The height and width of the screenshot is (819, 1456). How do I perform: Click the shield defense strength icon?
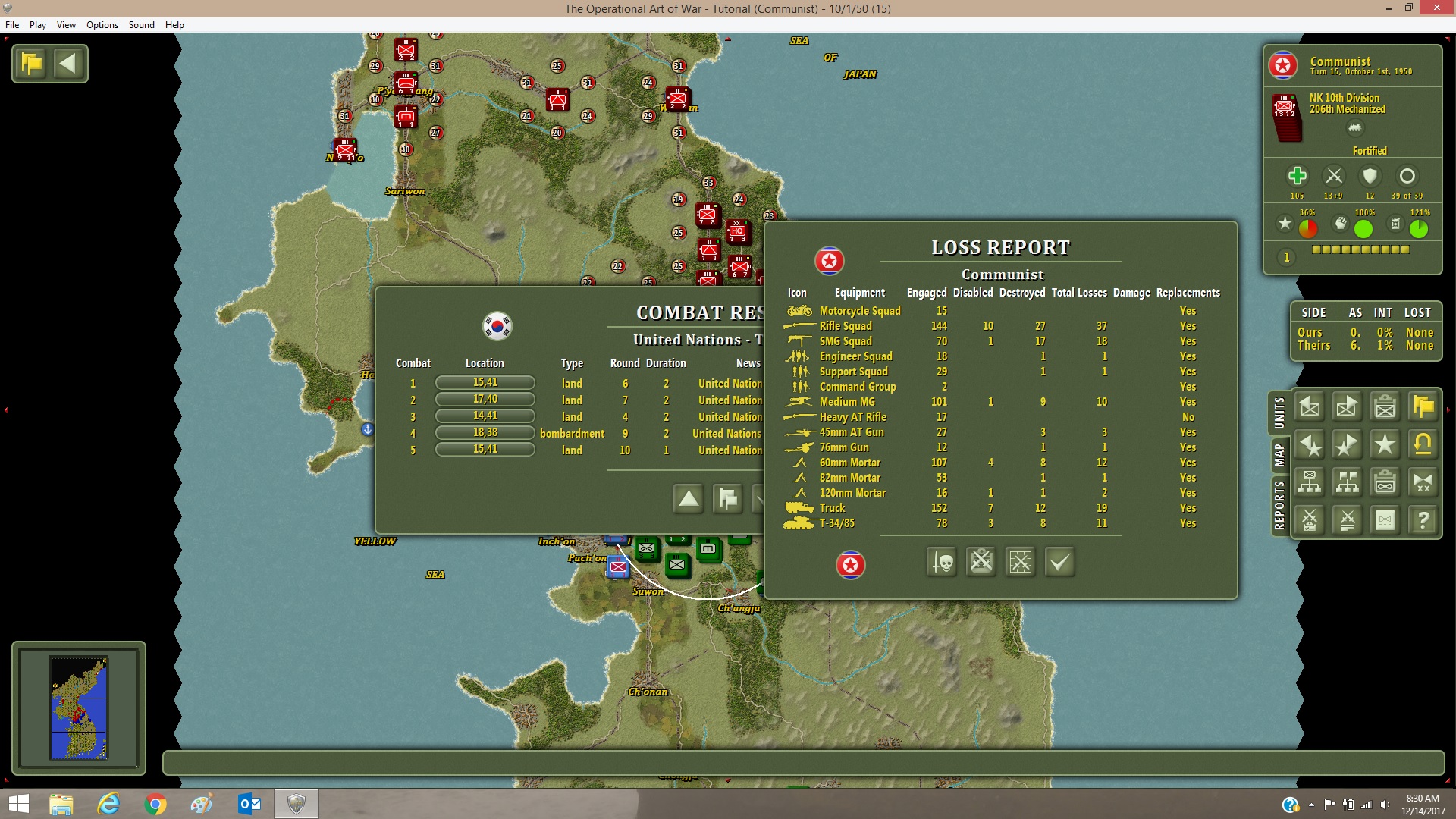coord(1370,176)
